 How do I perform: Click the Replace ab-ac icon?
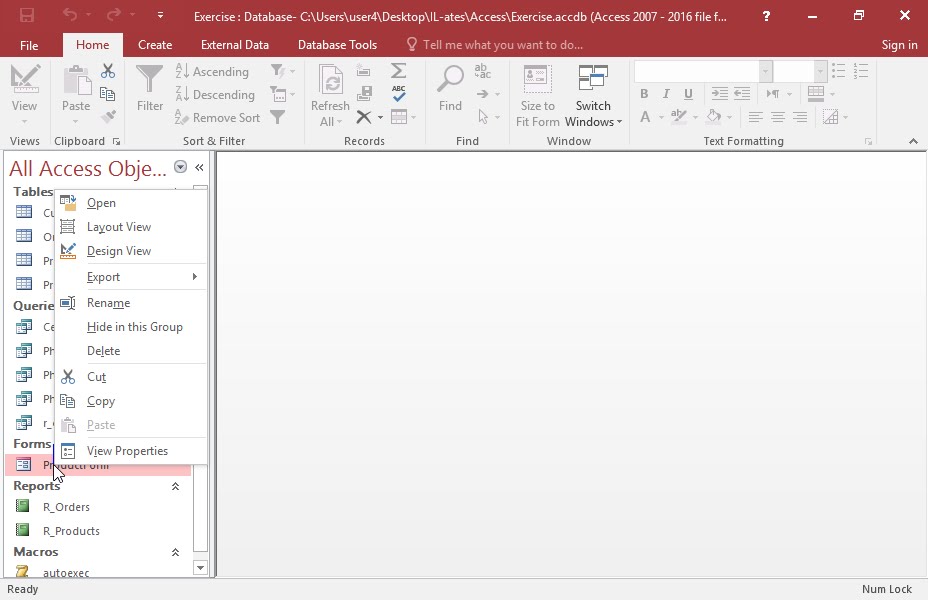[x=483, y=71]
